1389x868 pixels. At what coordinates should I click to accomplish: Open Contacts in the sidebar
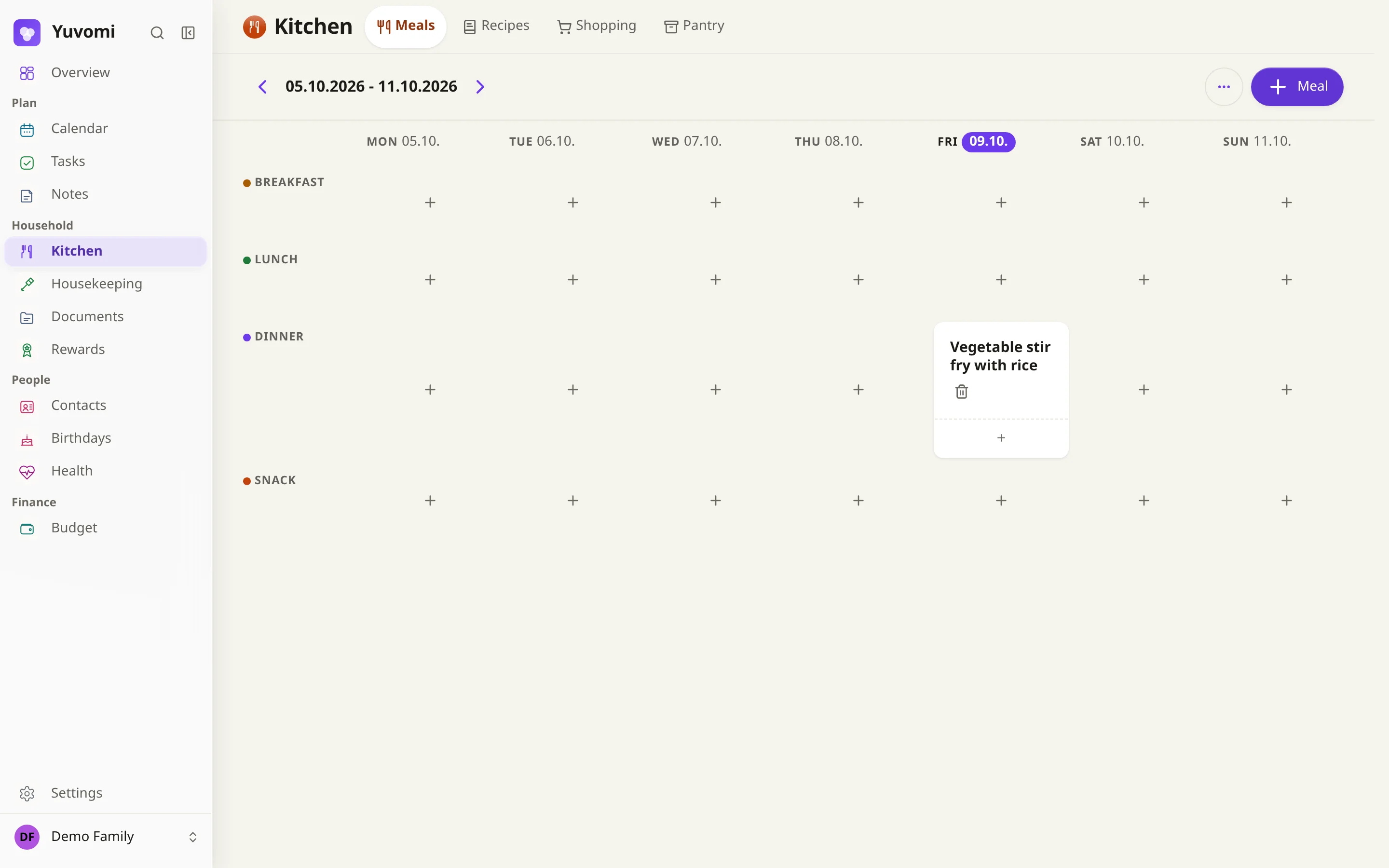point(106,406)
